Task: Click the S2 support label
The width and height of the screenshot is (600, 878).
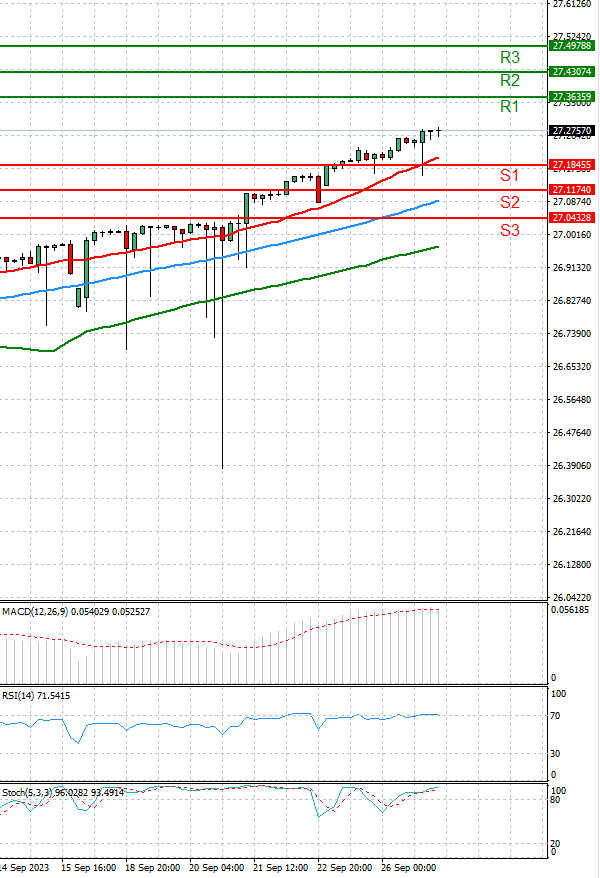Action: pos(510,203)
